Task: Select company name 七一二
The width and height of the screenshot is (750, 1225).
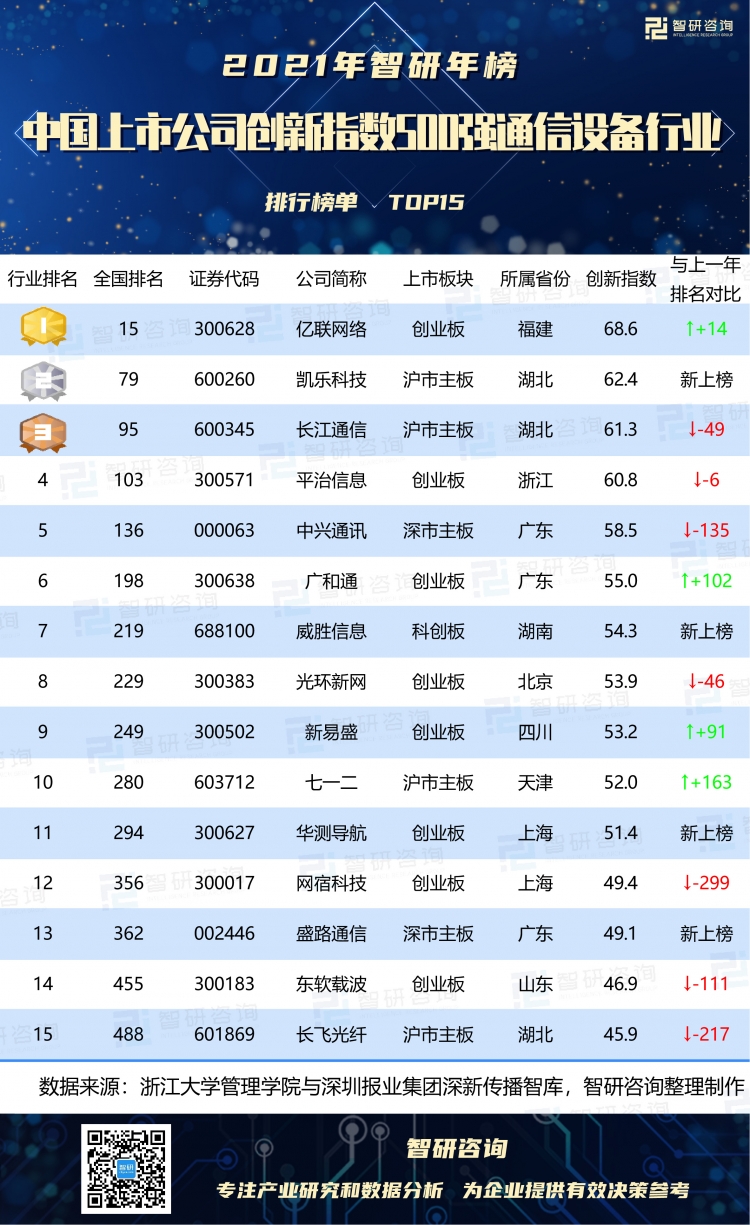Action: click(332, 782)
